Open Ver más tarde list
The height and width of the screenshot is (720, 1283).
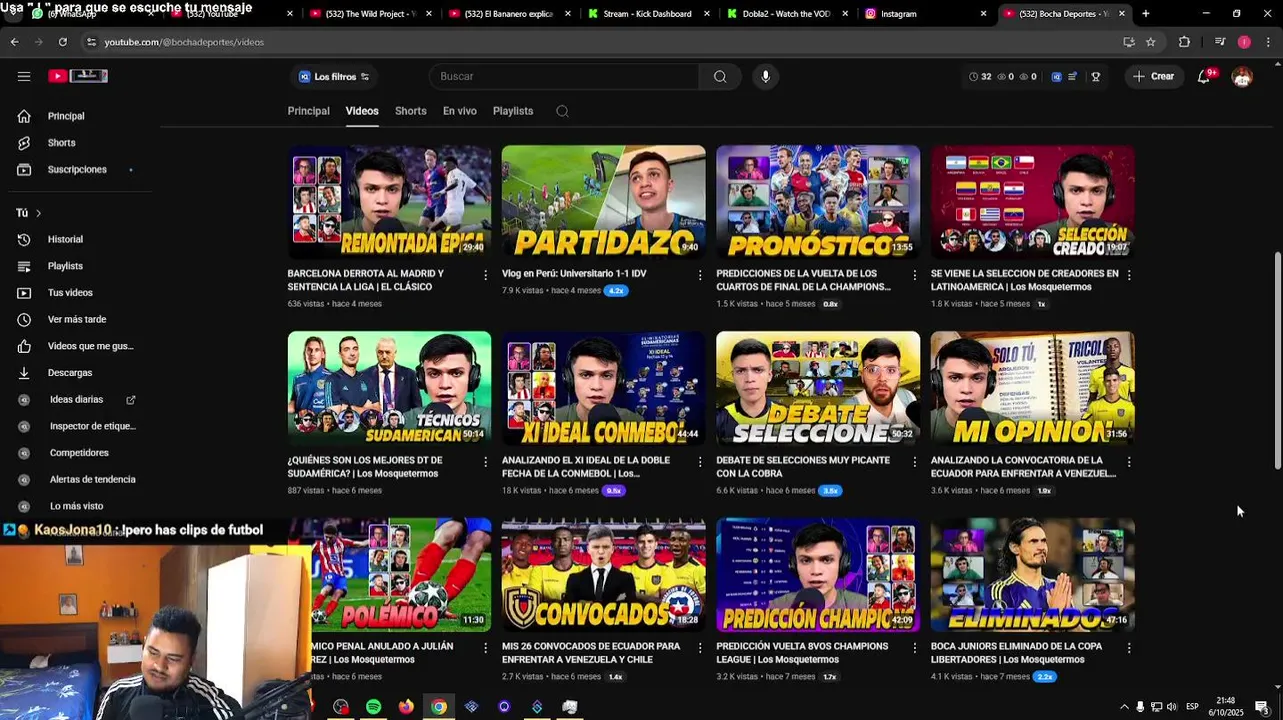point(78,320)
